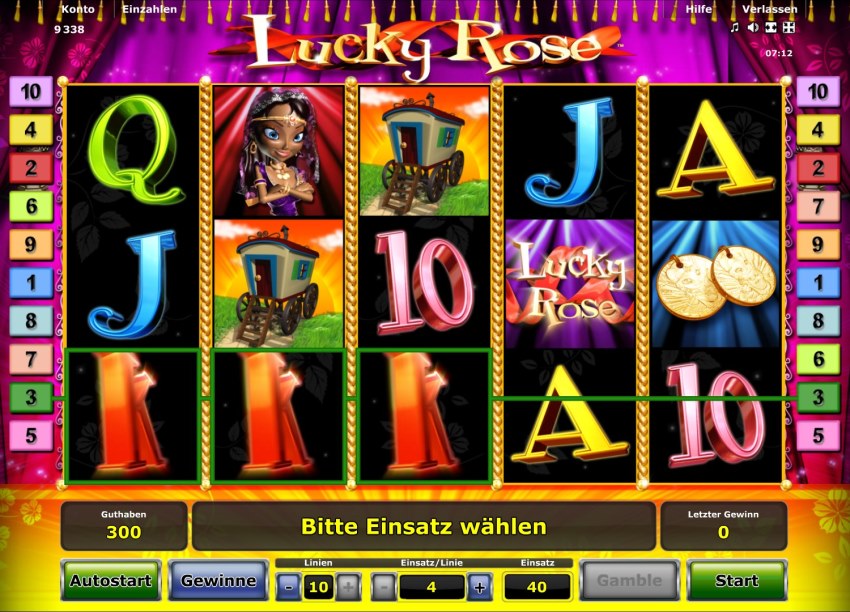The image size is (850, 612).
Task: Select green payline 3 marker on the left
Action: pyautogui.click(x=31, y=397)
